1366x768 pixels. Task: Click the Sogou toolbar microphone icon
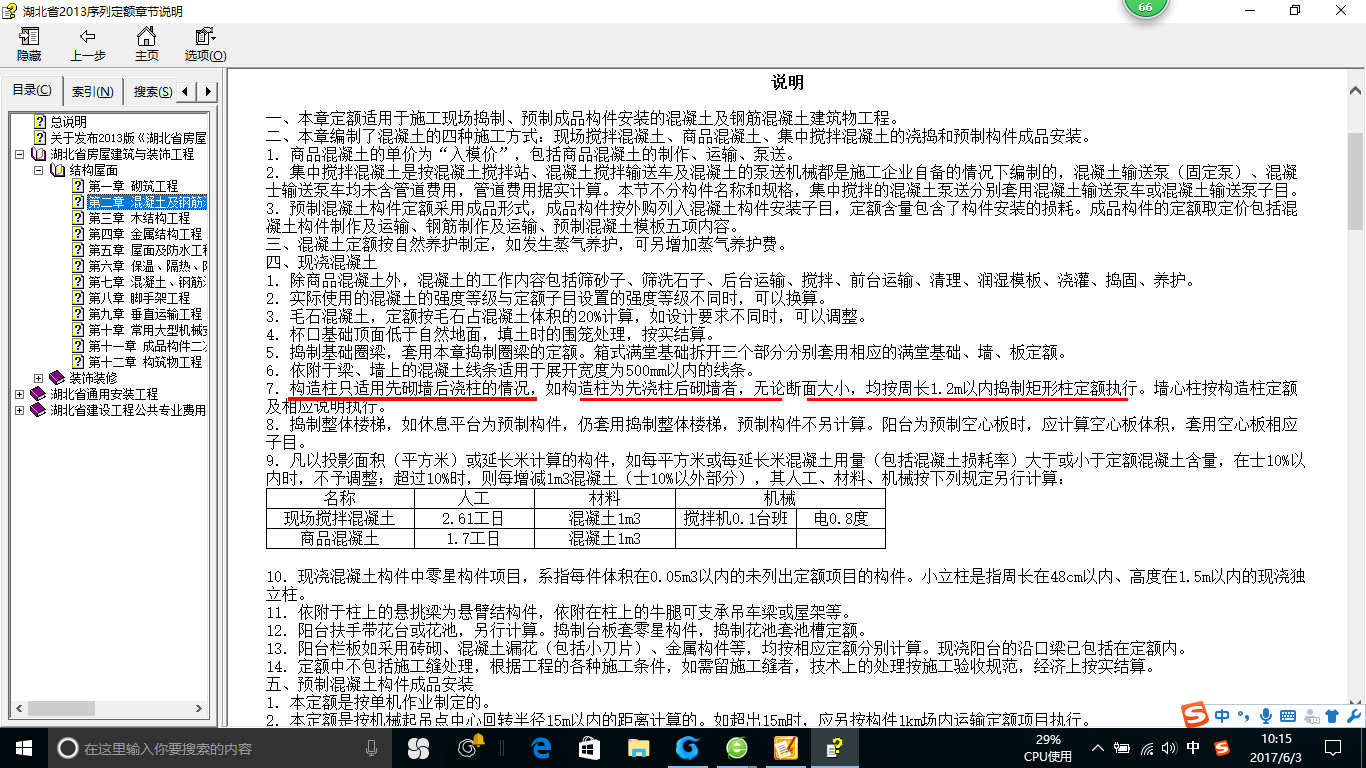coord(1266,716)
